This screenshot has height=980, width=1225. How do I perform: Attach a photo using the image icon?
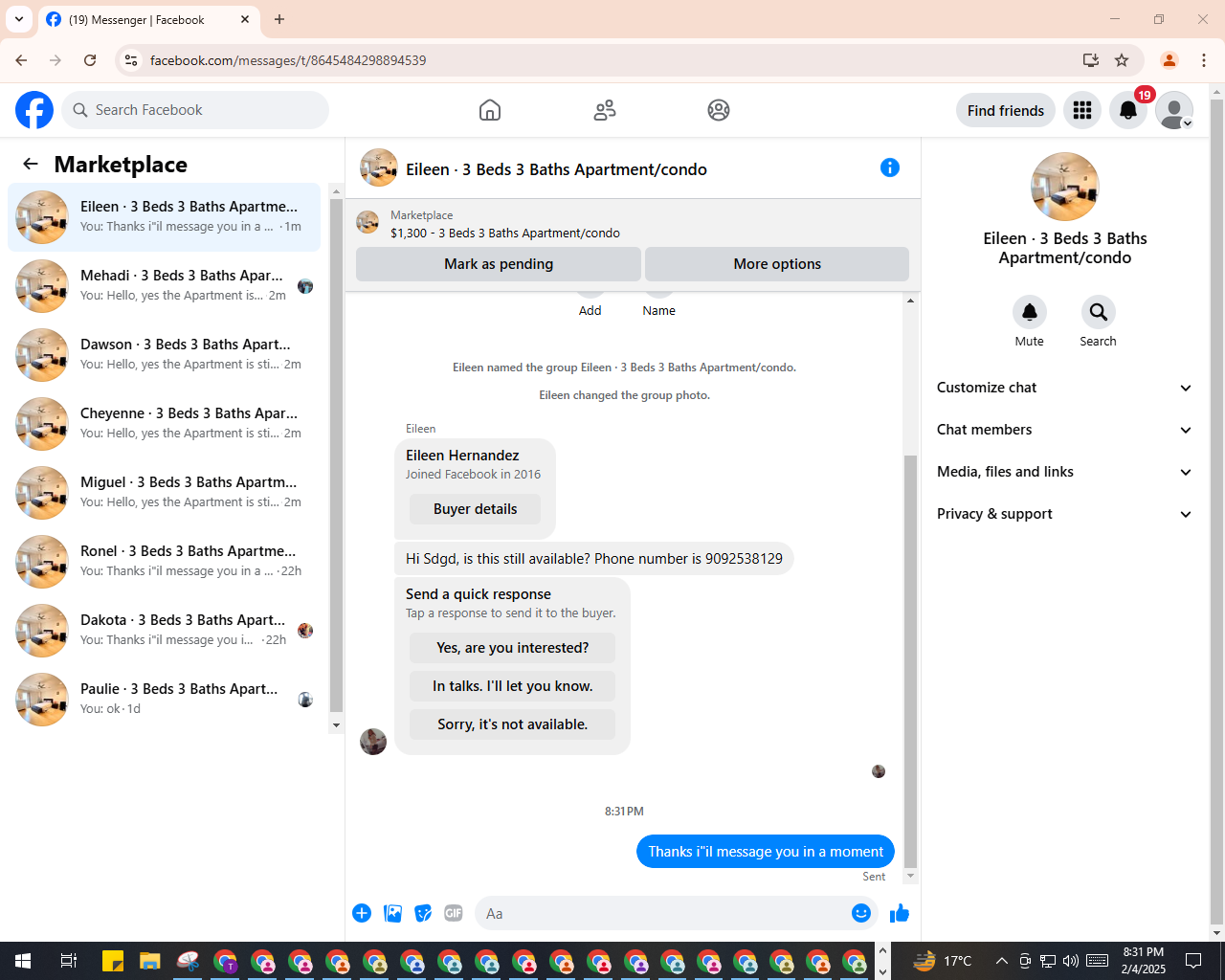pyautogui.click(x=392, y=913)
